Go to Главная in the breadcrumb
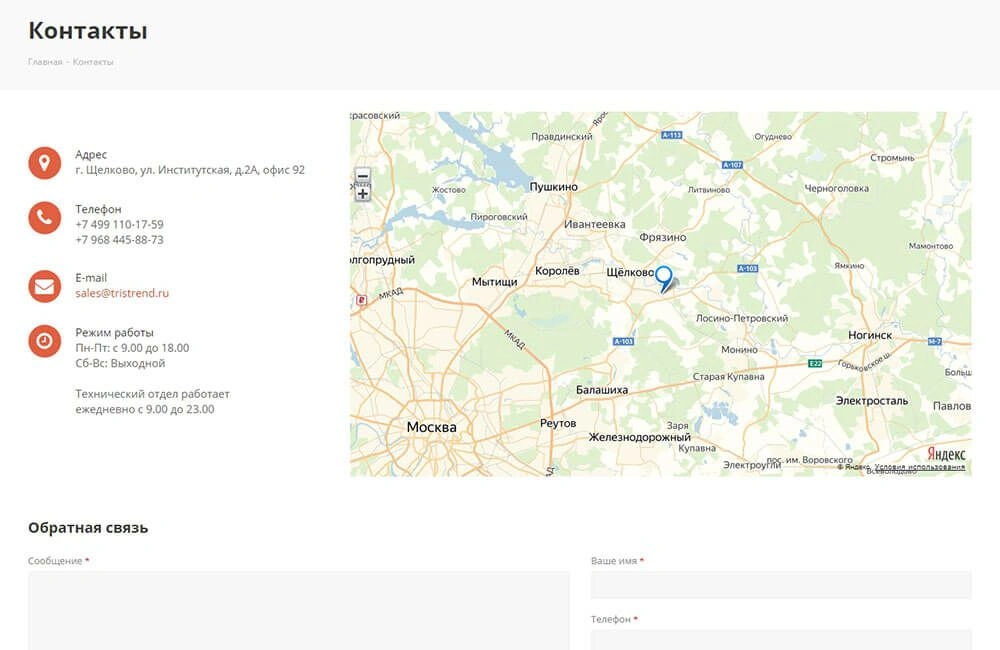This screenshot has height=650, width=1000. (x=45, y=62)
